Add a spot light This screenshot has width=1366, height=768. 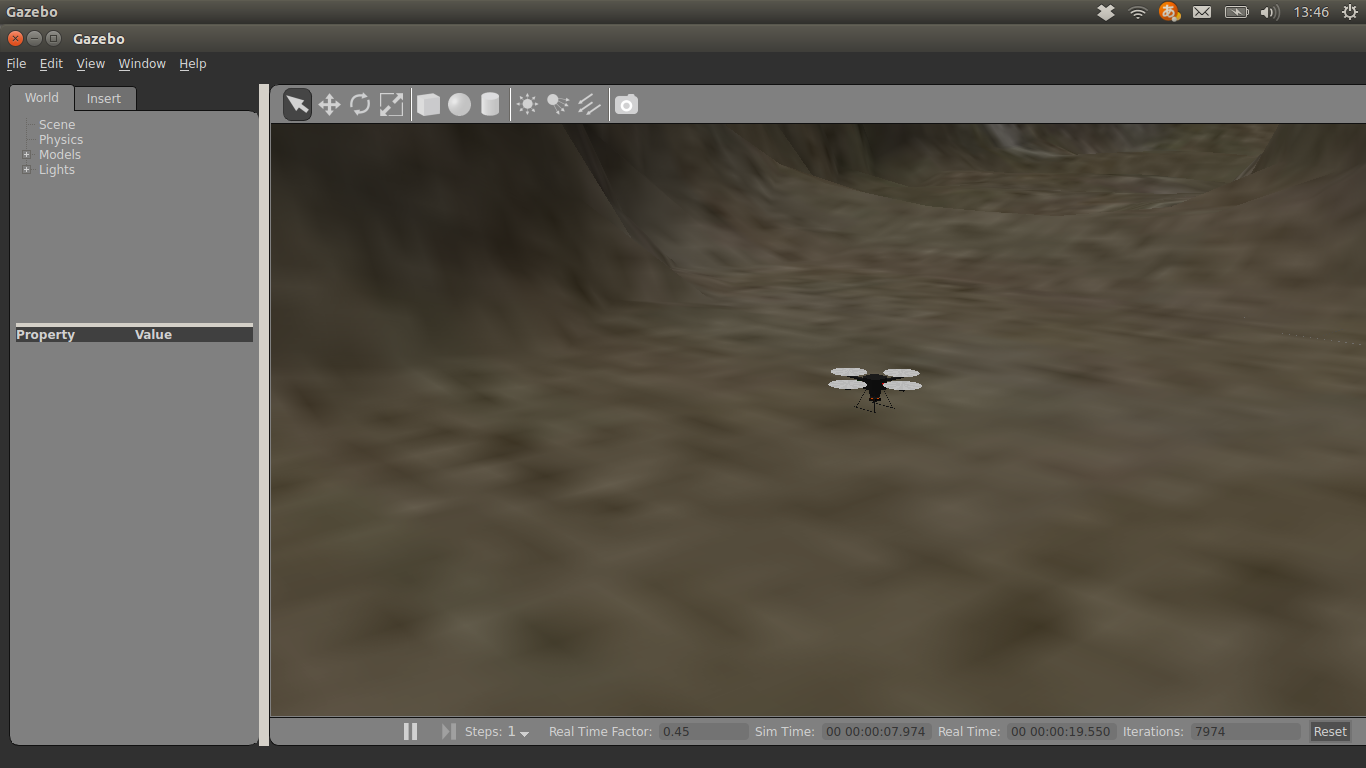click(x=558, y=104)
